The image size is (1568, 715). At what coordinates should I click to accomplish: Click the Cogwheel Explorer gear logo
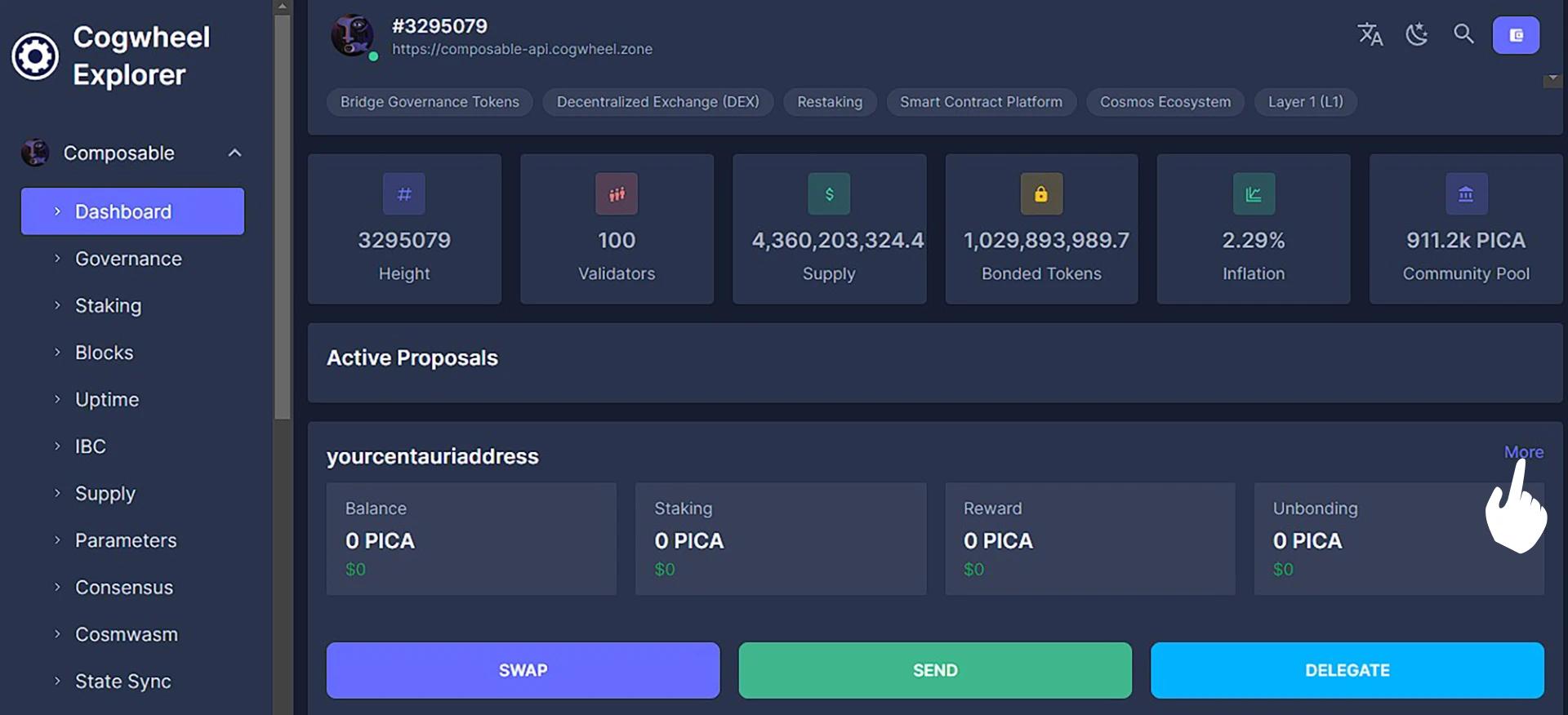[x=35, y=56]
